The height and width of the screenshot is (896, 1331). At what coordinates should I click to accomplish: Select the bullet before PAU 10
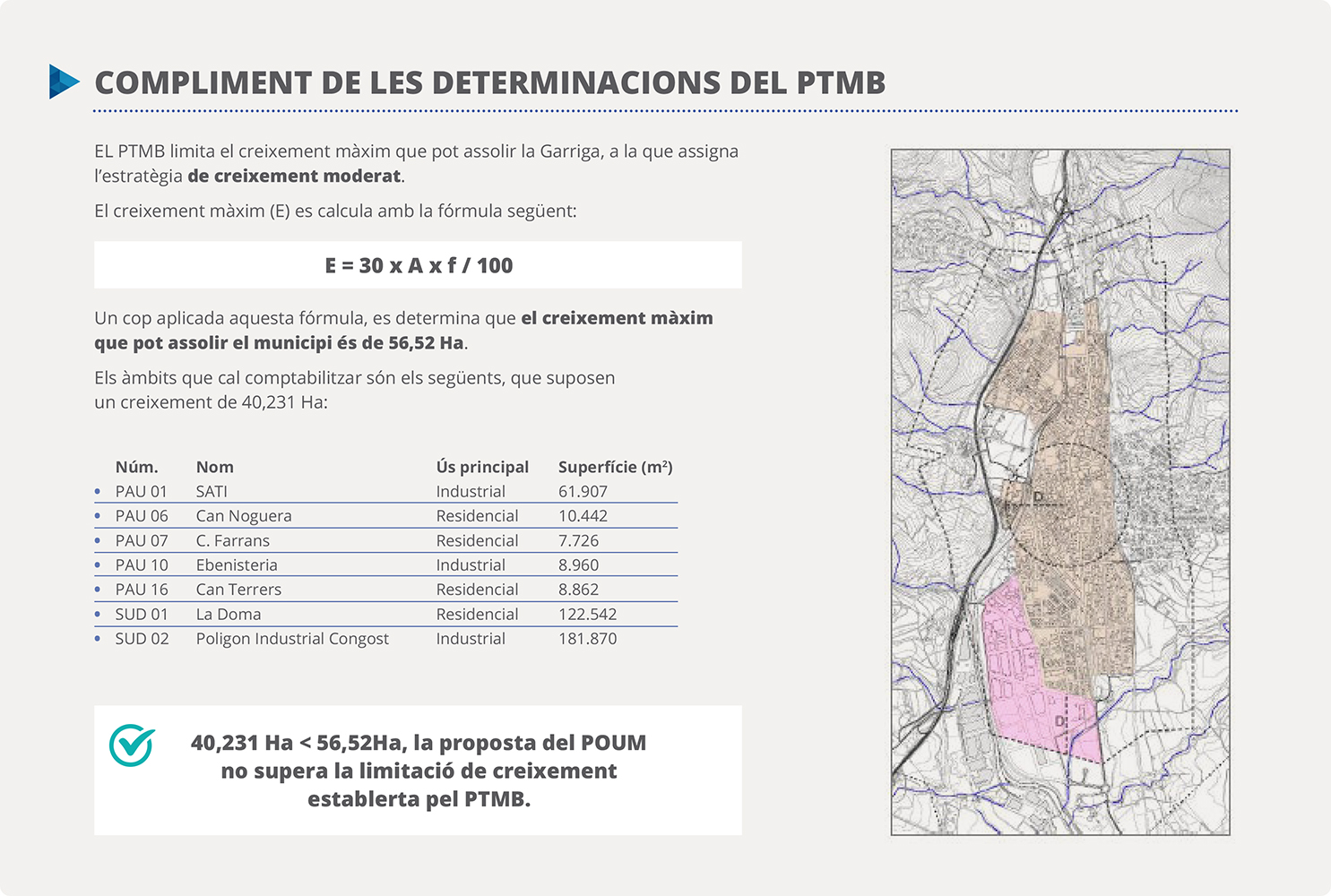click(98, 565)
